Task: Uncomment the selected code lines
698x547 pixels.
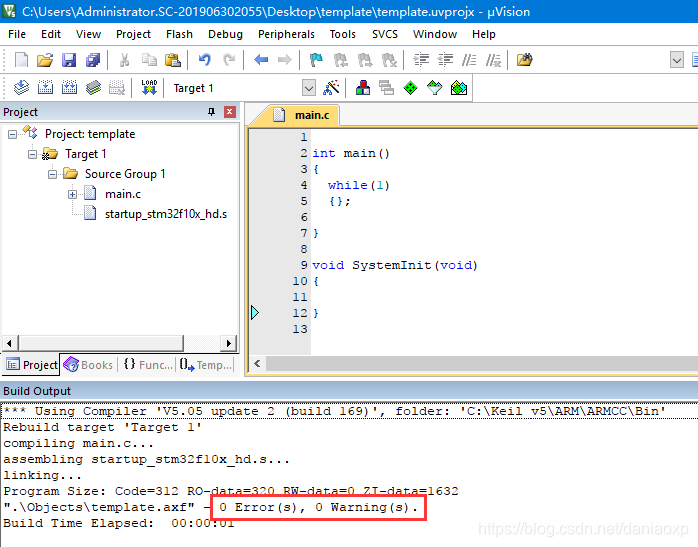Action: click(493, 60)
